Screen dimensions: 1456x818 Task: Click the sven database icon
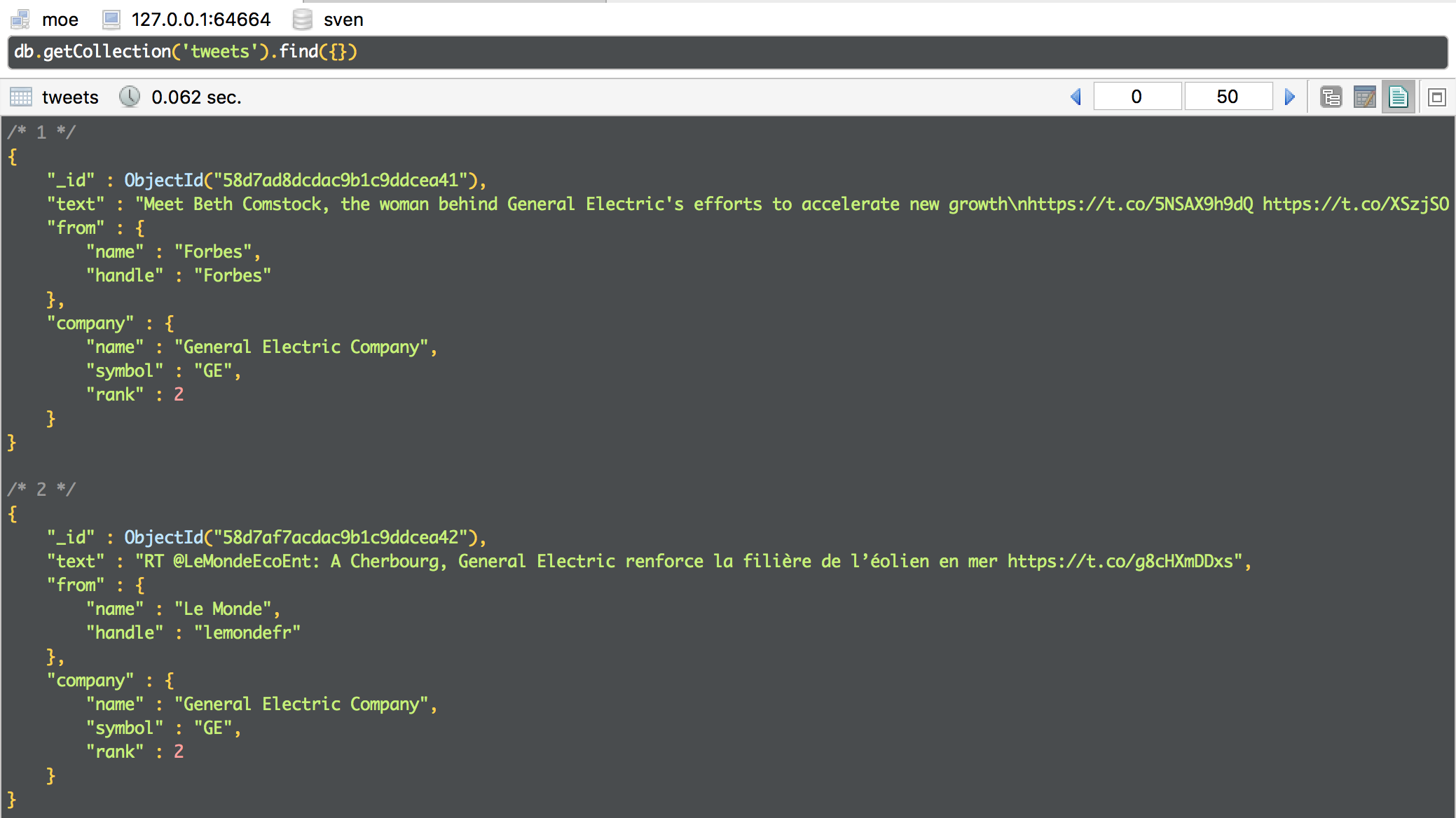pos(303,19)
